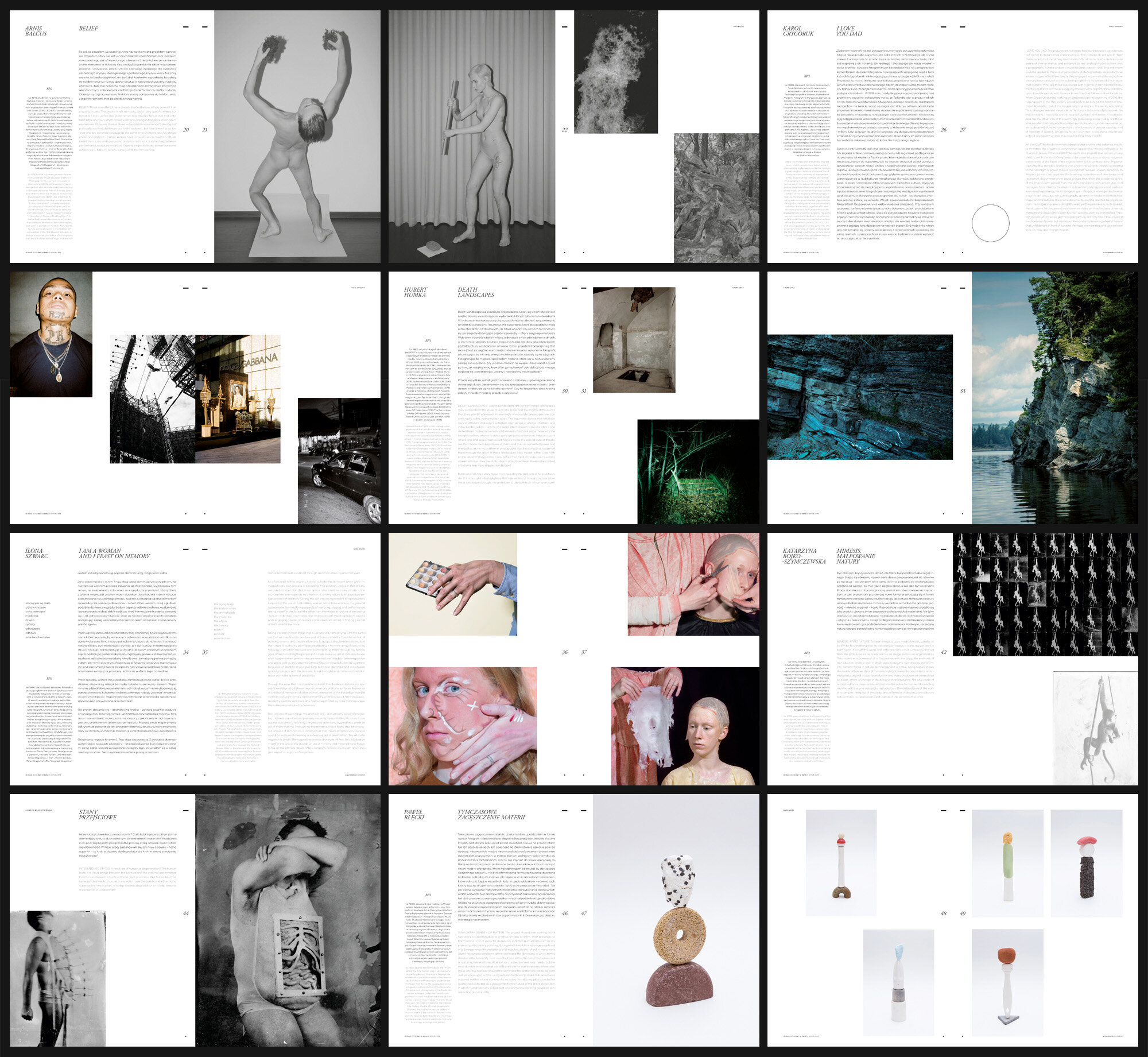Select photo of shirtless man with stitches
The image size is (1148, 1057).
(57, 978)
